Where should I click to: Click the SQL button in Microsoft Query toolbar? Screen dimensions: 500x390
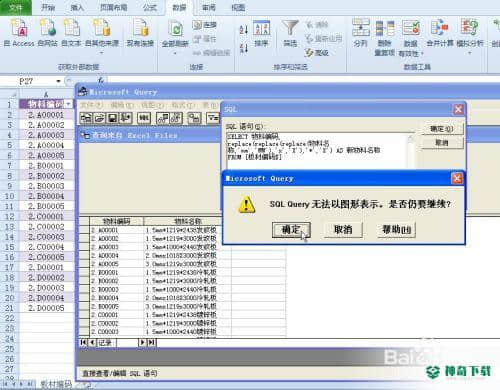point(144,118)
